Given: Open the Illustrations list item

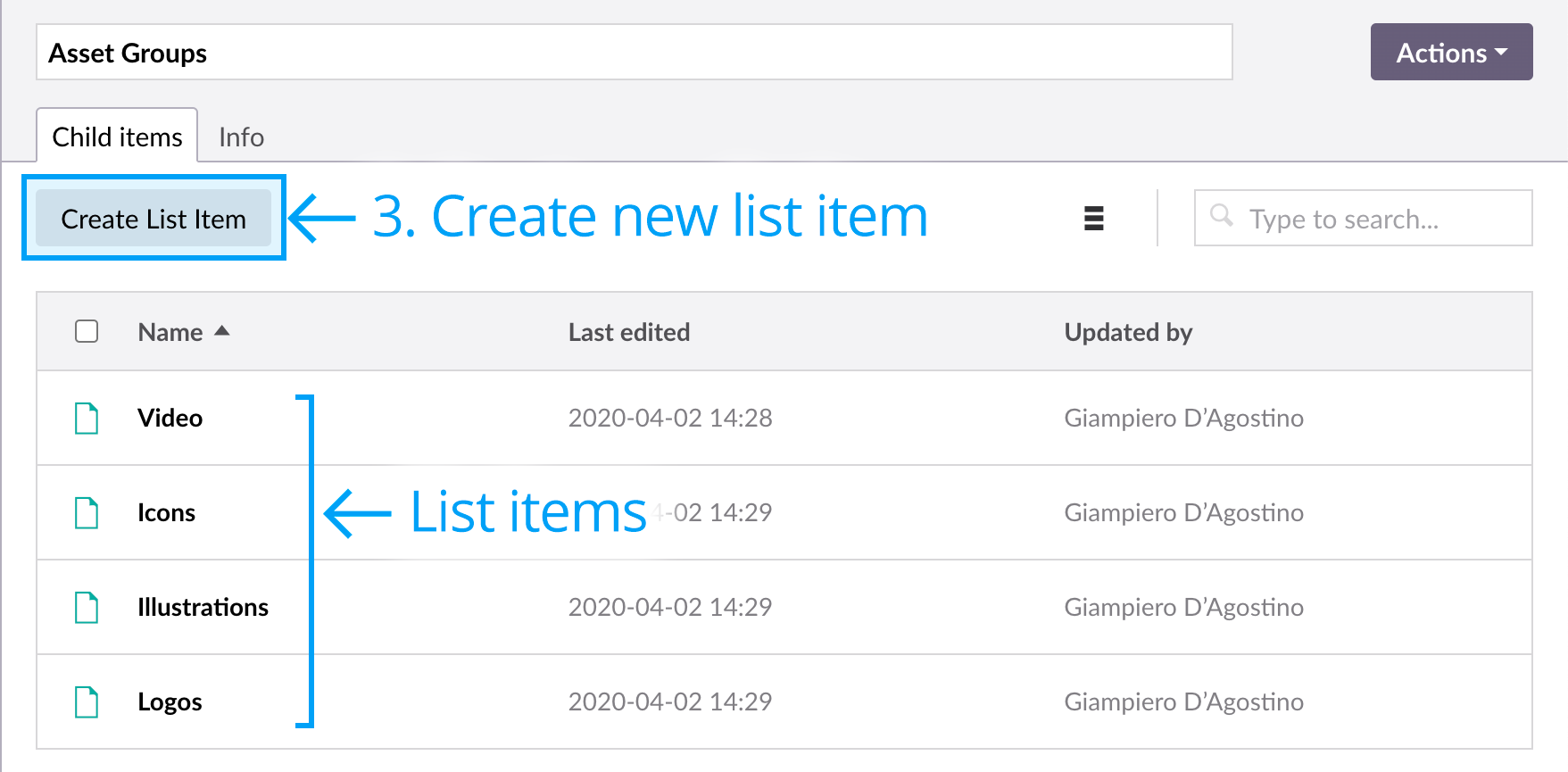Looking at the screenshot, I should 203,607.
